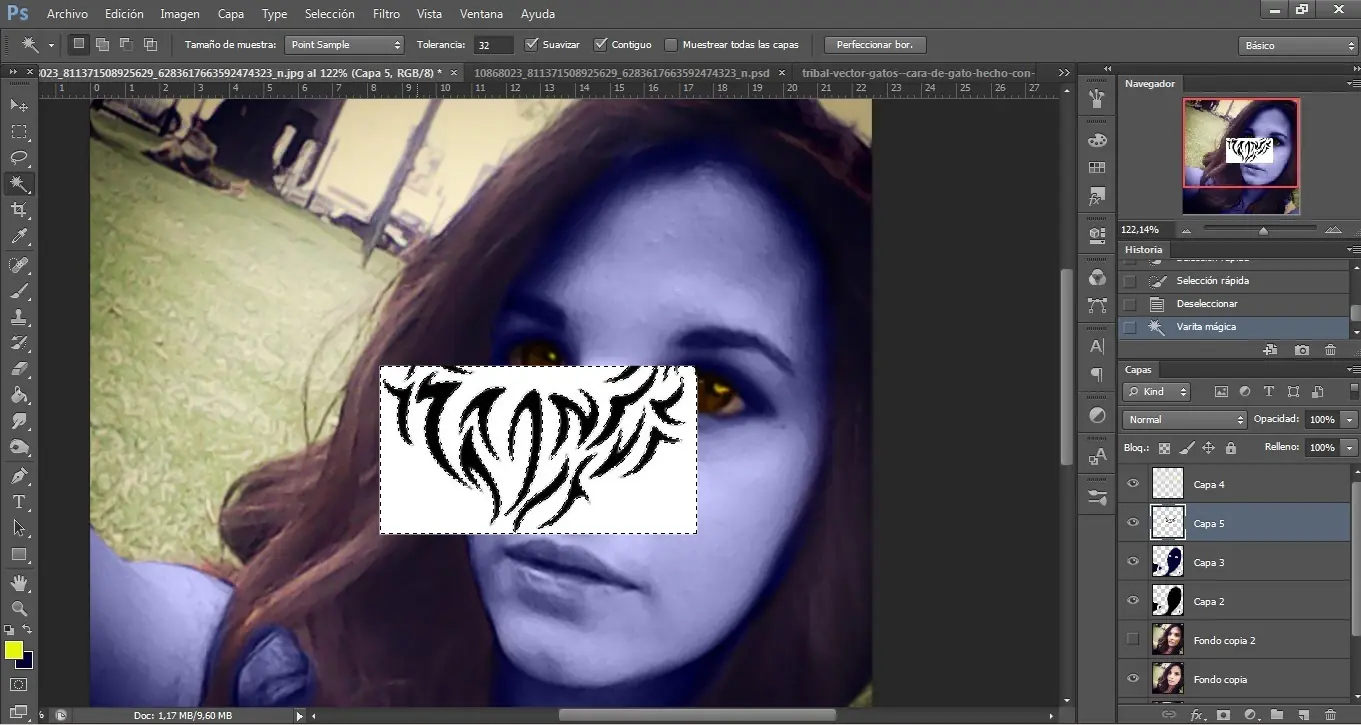This screenshot has height=725, width=1361.
Task: Open the Archivo menu
Action: click(68, 14)
